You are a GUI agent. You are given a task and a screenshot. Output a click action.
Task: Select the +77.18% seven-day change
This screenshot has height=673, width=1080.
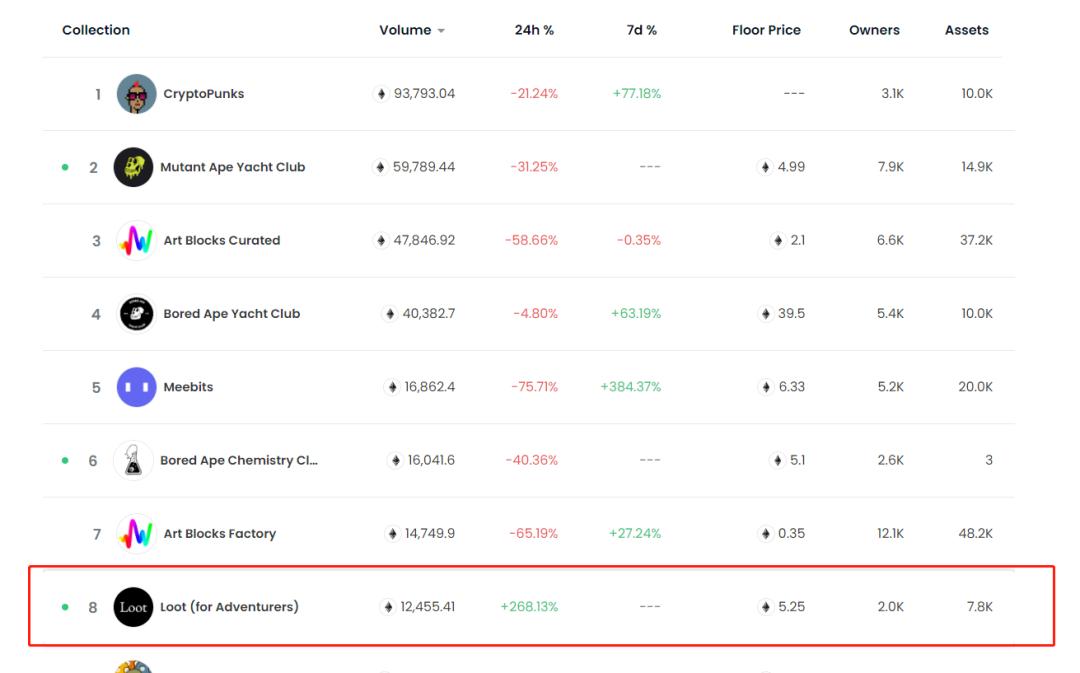pos(636,94)
